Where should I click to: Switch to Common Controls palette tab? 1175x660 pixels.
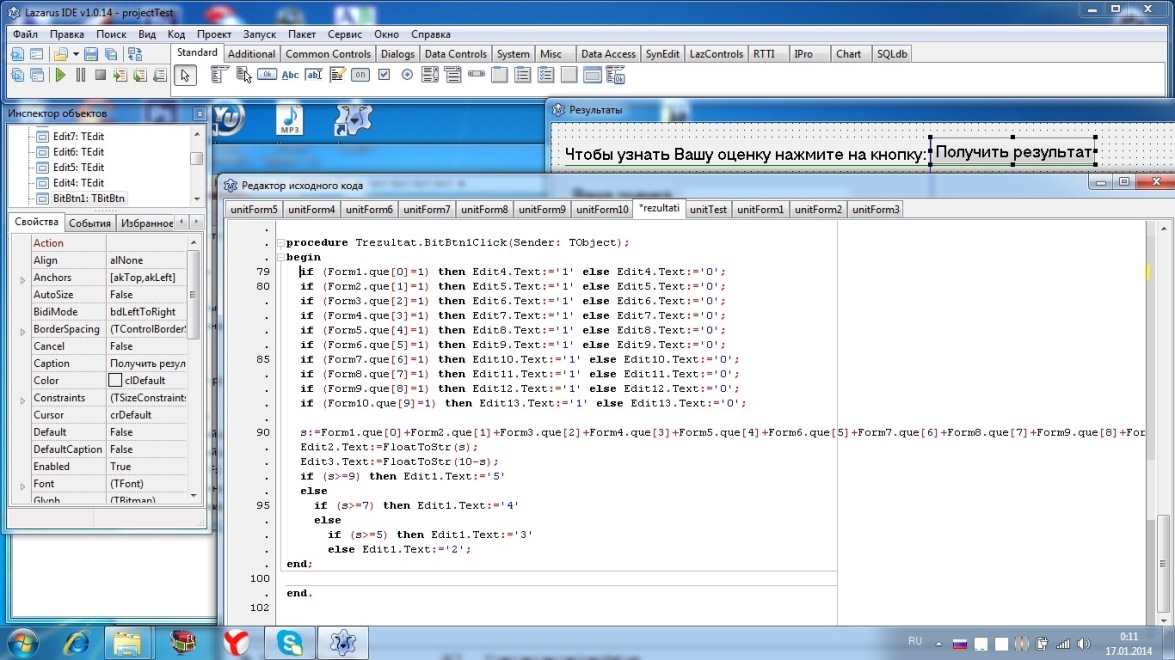[x=327, y=54]
